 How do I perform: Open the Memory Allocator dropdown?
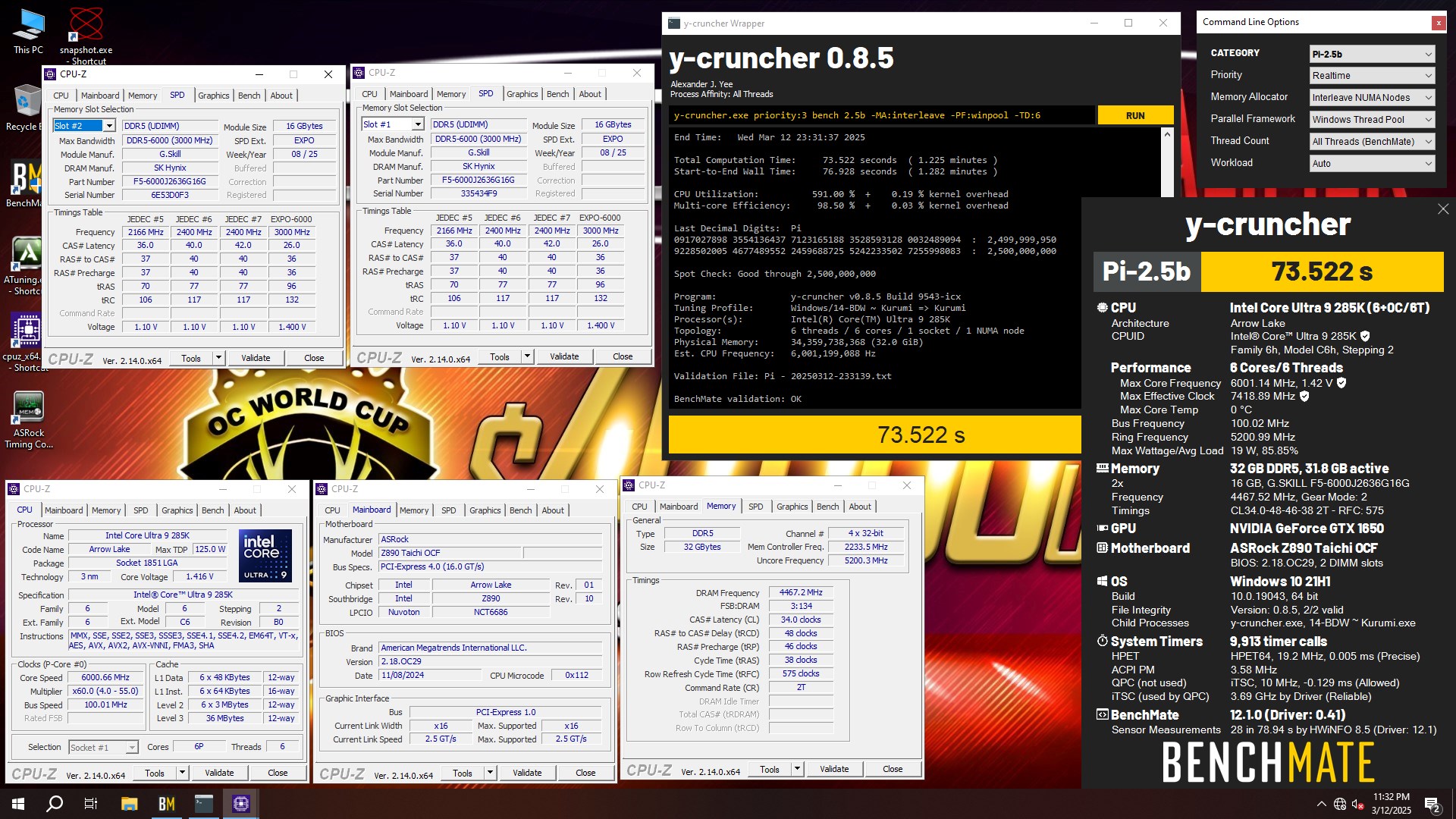pyautogui.click(x=1373, y=97)
